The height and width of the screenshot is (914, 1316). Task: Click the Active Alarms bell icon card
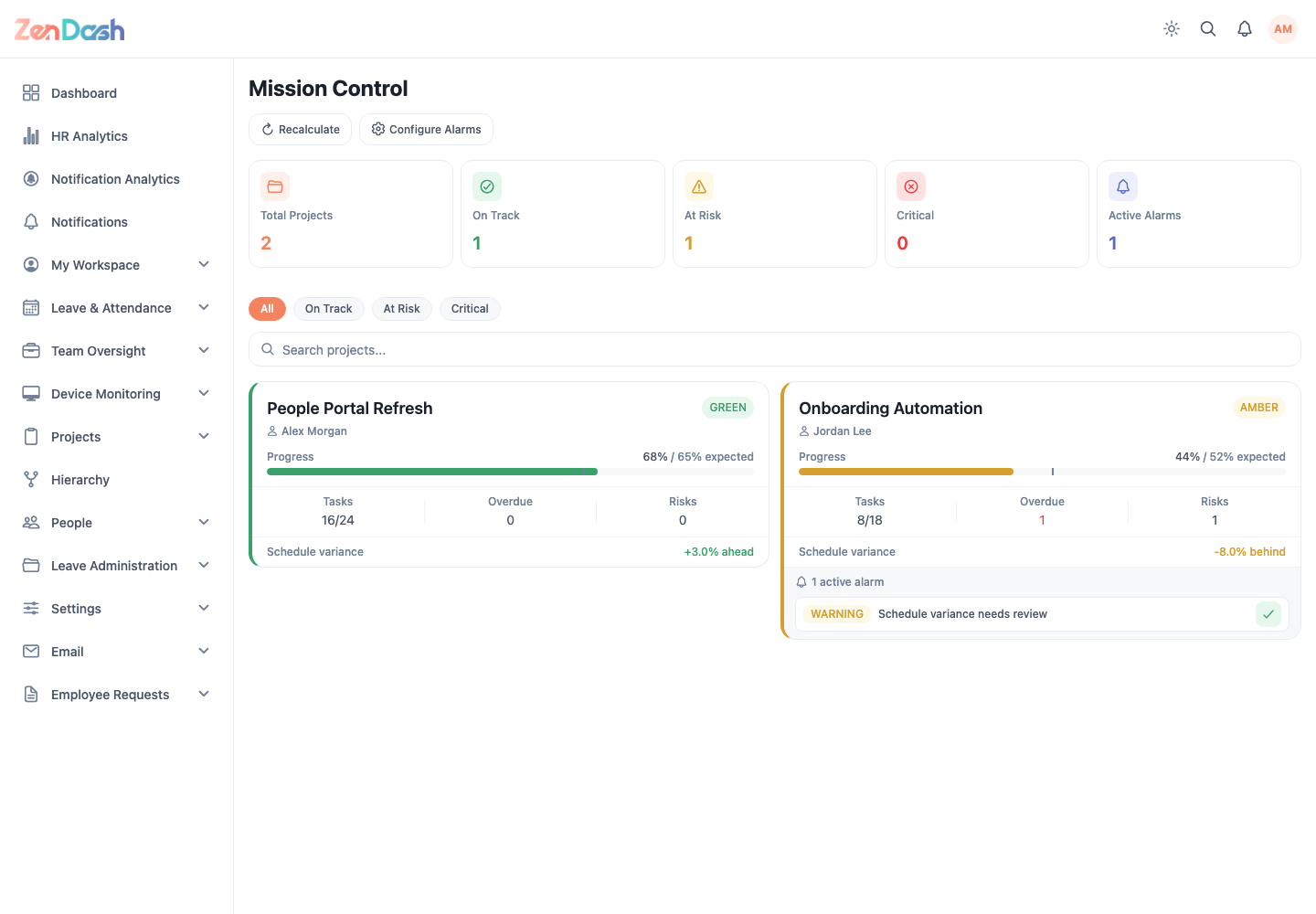pyautogui.click(x=1123, y=186)
